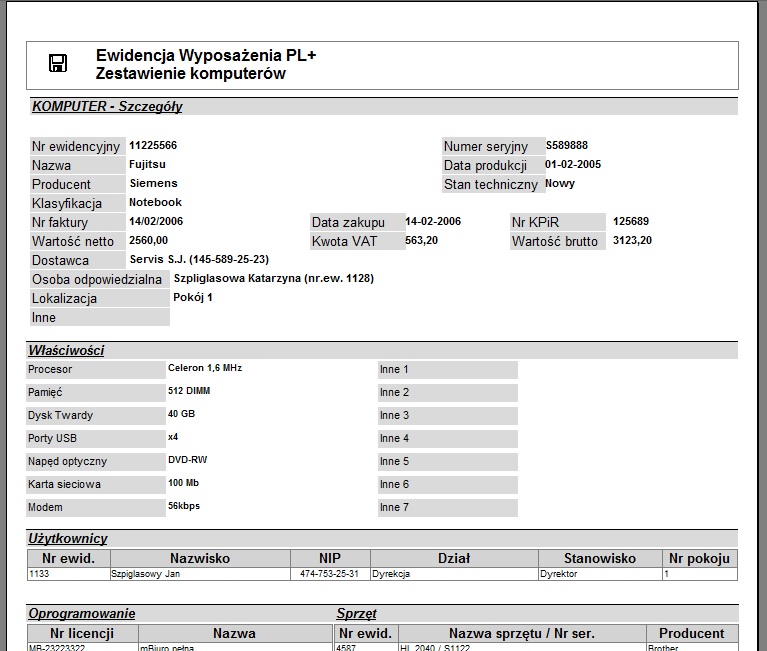This screenshot has width=767, height=651.
Task: Select supplier 'Servis S.J. (145-589-25-23)'
Action: (200, 259)
